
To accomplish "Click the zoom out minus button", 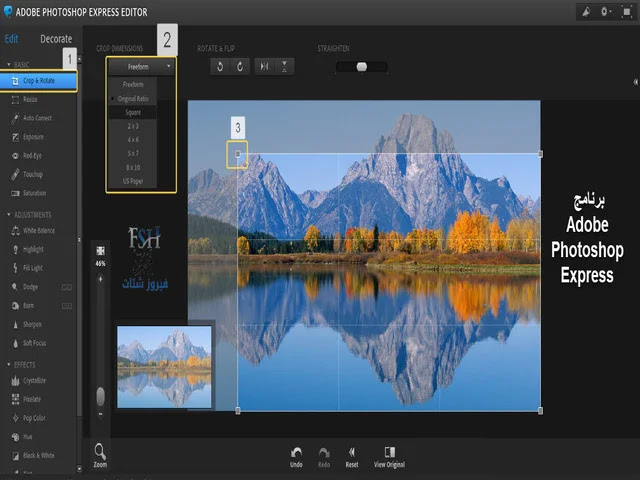I will (100, 414).
